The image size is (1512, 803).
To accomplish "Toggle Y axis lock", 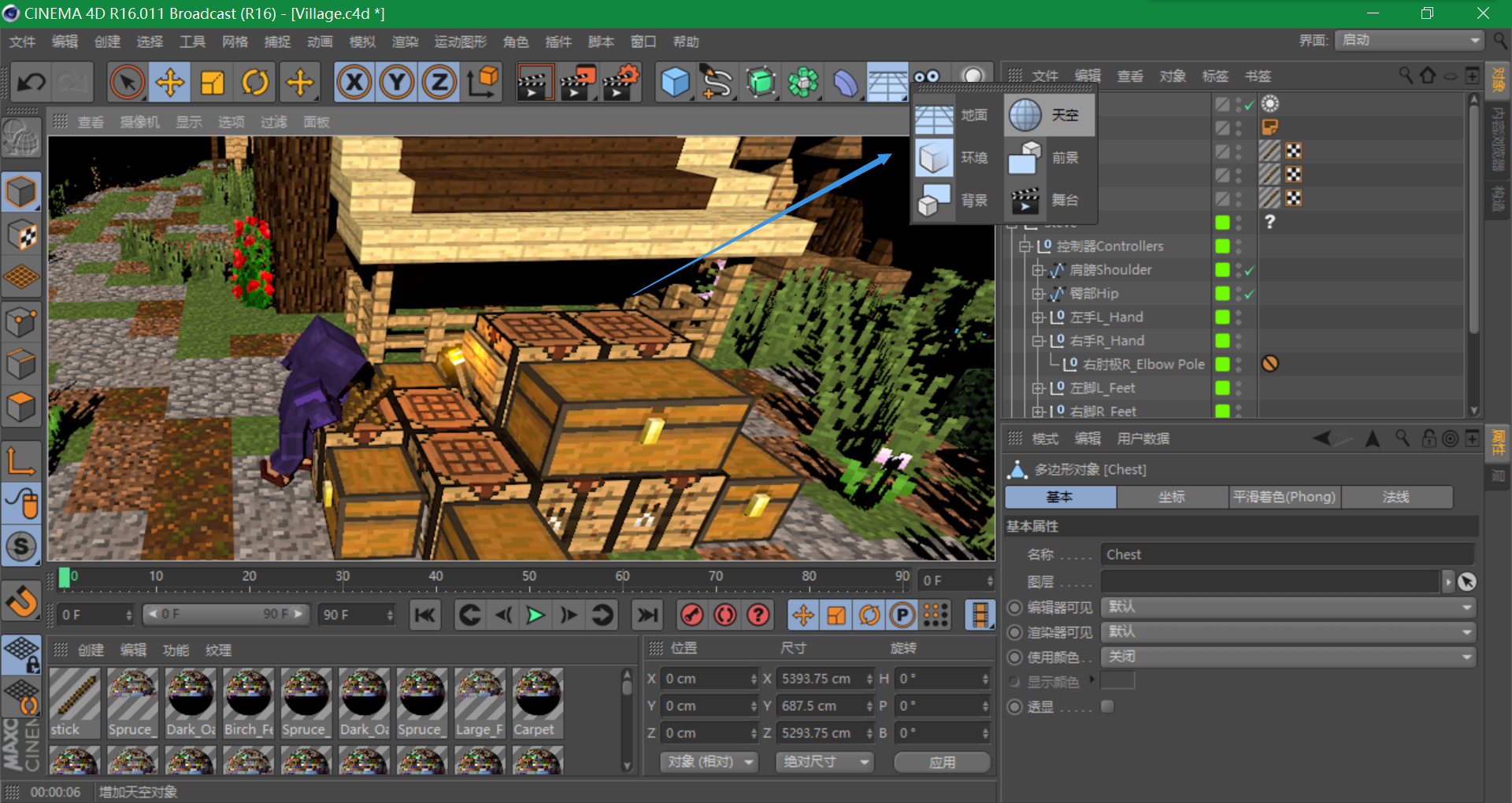I will coord(397,82).
